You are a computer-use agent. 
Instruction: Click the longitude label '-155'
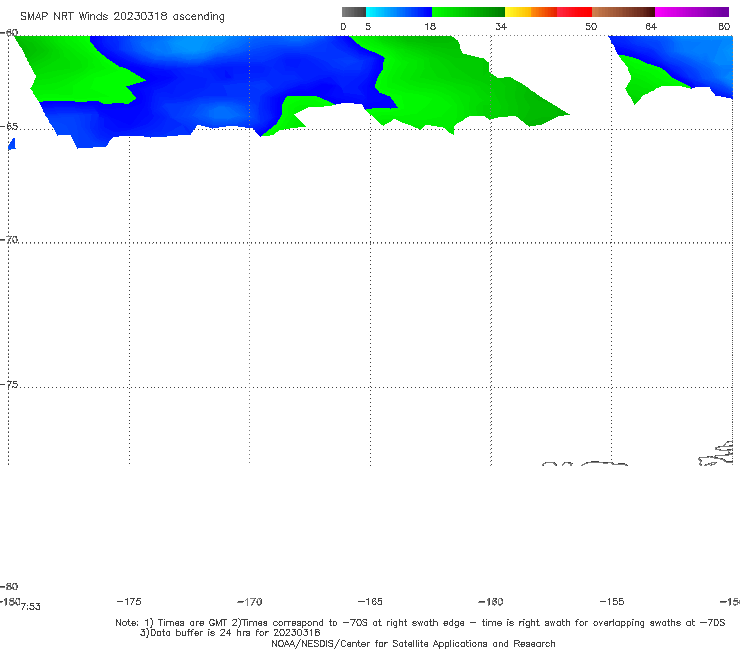tap(612, 602)
